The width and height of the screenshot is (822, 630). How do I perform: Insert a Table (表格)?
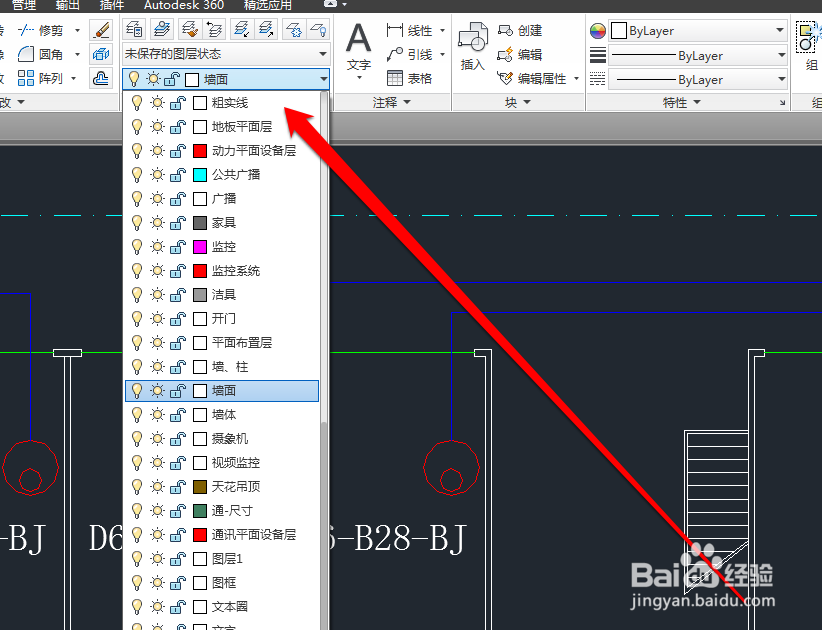coord(409,79)
